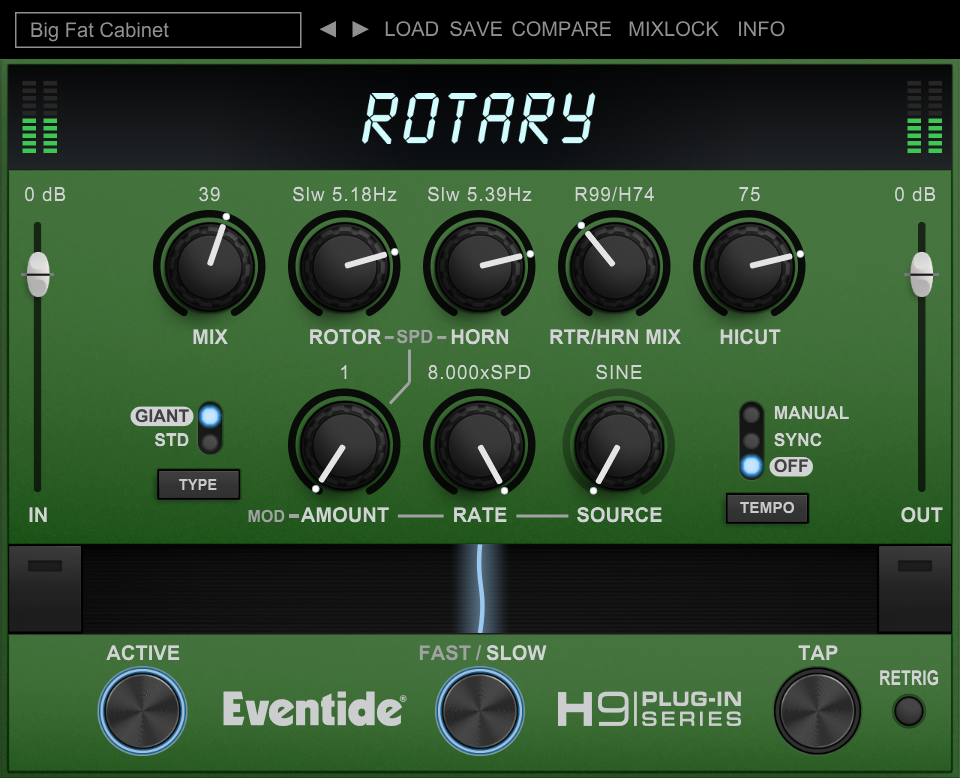The image size is (960, 778).
Task: Click the Big Fat Cabinet preset name field
Action: click(158, 30)
